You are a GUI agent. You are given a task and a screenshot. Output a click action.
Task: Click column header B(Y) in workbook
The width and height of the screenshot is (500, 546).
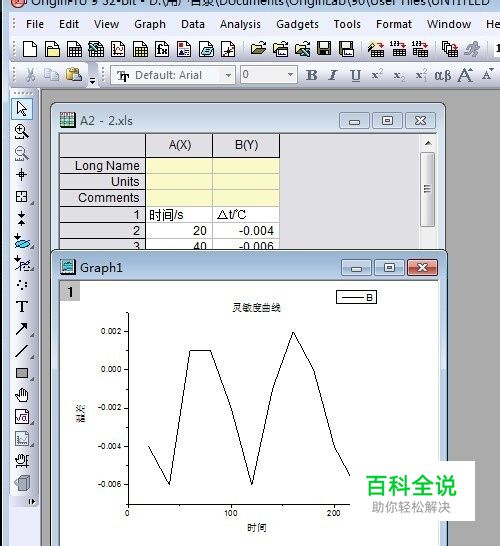(246, 145)
